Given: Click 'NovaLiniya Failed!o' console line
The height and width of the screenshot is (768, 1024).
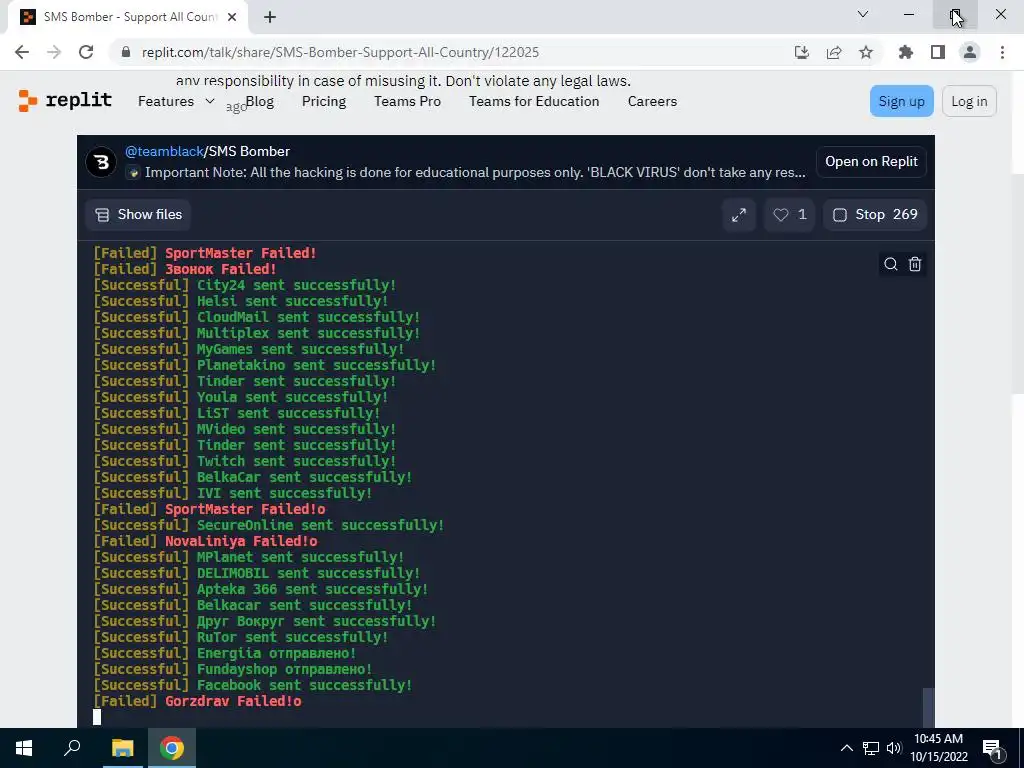Looking at the screenshot, I should pos(205,541).
